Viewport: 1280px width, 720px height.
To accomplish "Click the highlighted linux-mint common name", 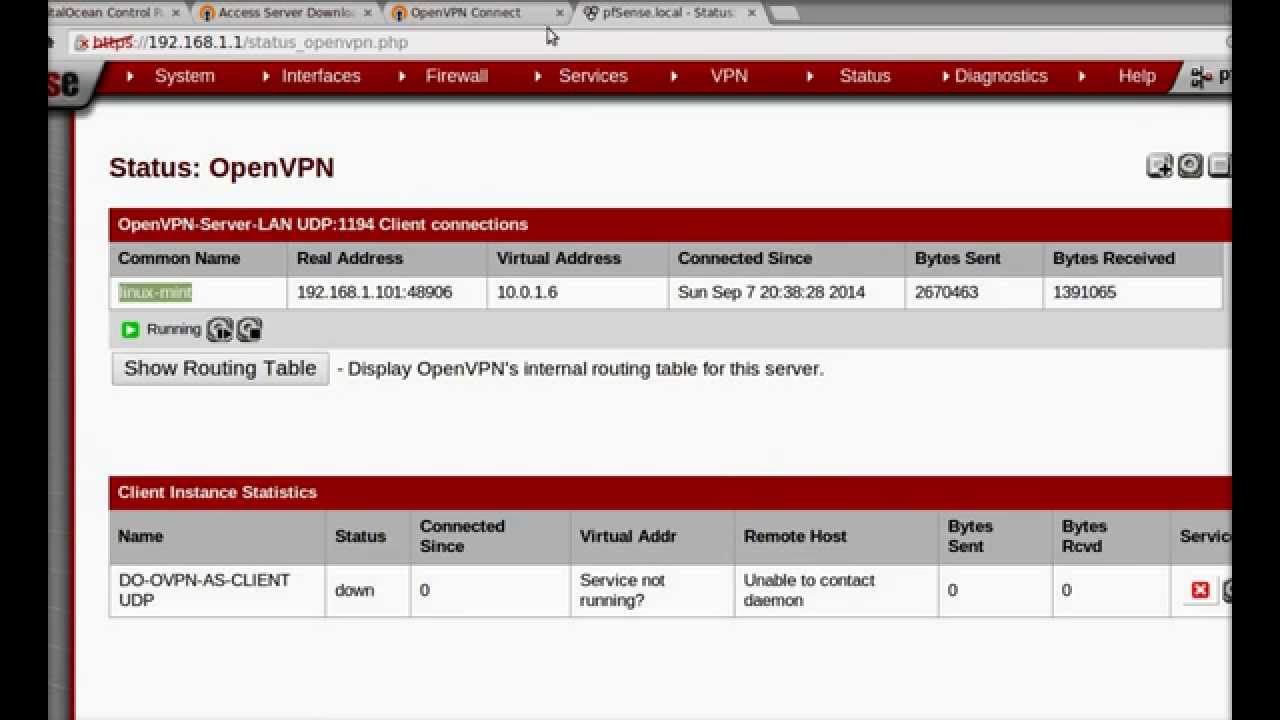I will [155, 292].
